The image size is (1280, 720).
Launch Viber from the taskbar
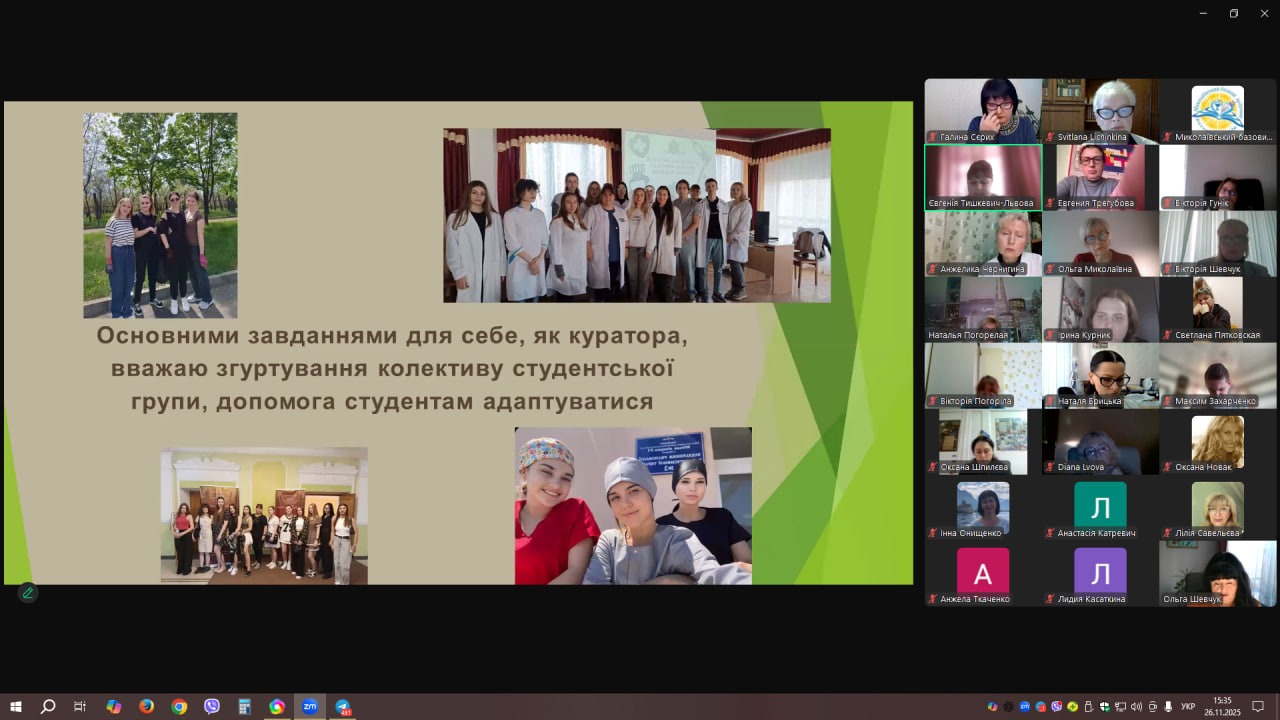(212, 706)
